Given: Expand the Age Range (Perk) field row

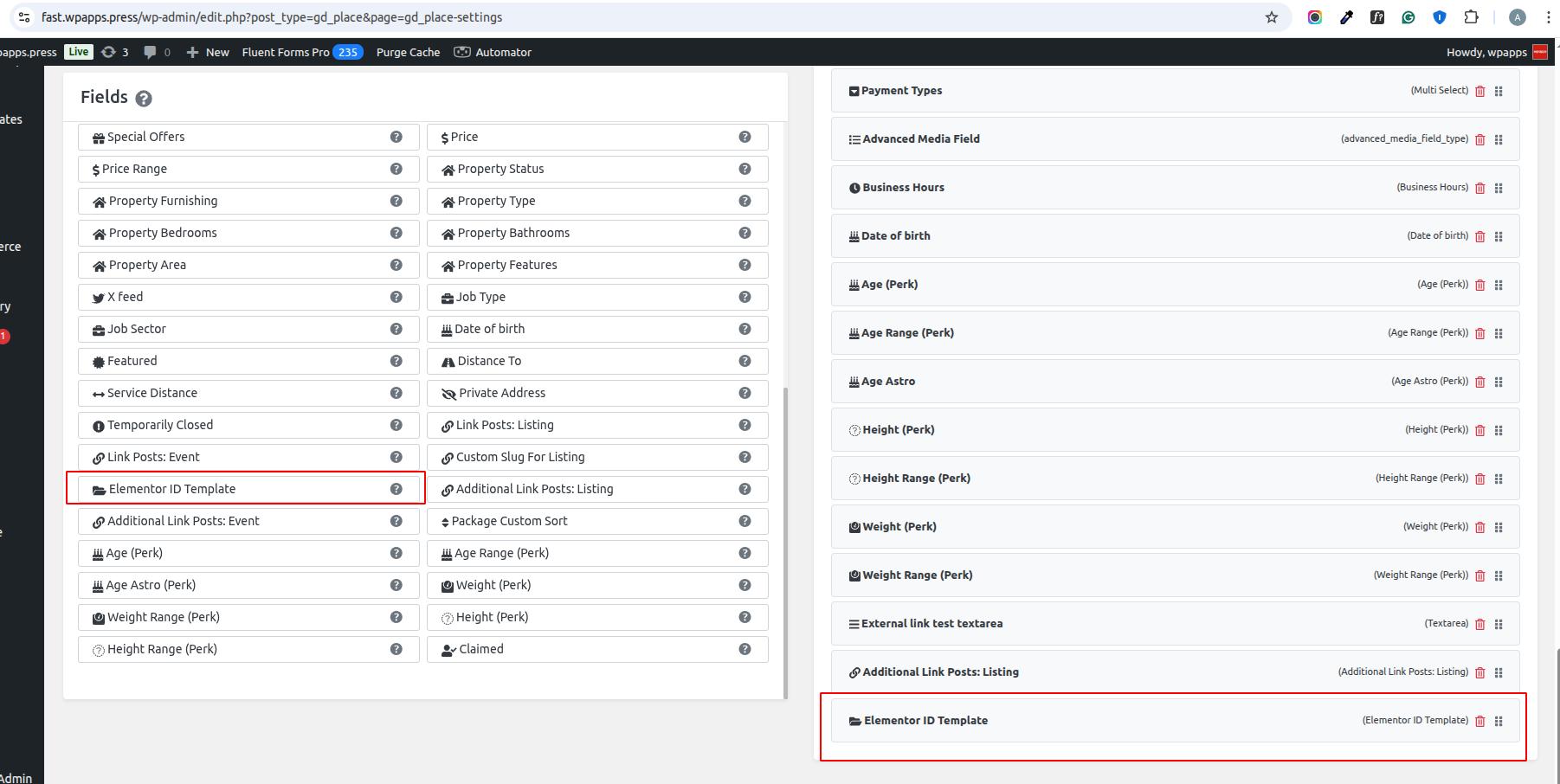Looking at the screenshot, I should tap(907, 333).
